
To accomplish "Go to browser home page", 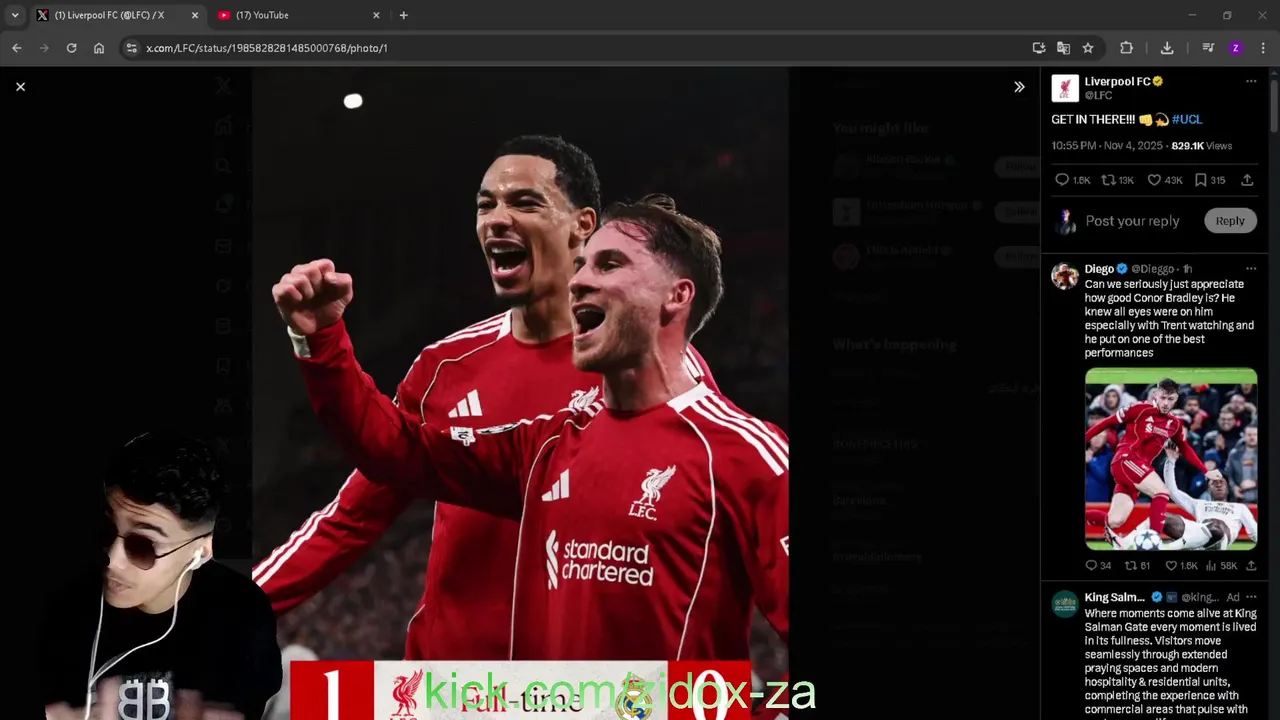I will (x=99, y=48).
